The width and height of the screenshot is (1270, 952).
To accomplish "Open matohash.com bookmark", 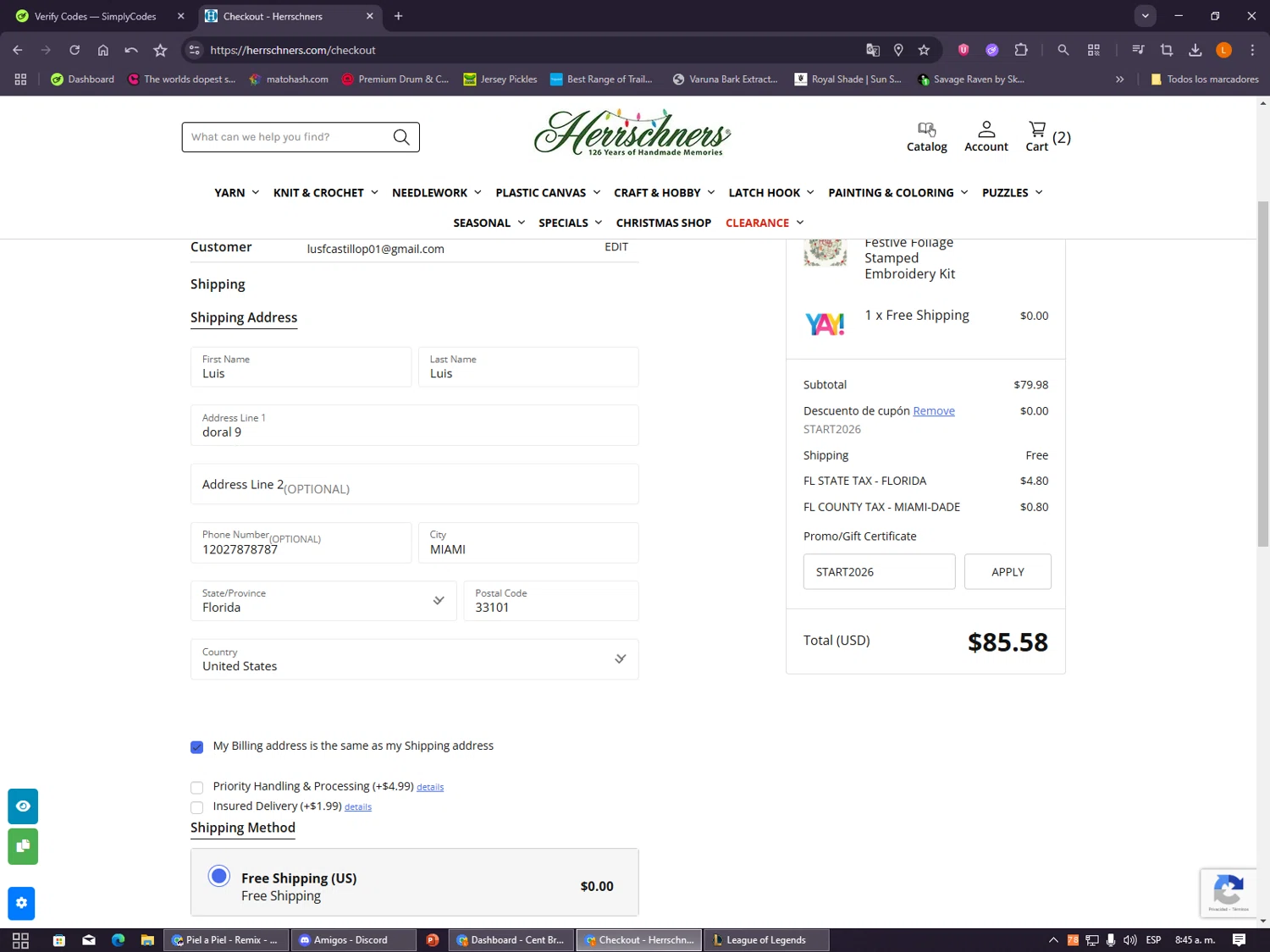I will pos(288,79).
